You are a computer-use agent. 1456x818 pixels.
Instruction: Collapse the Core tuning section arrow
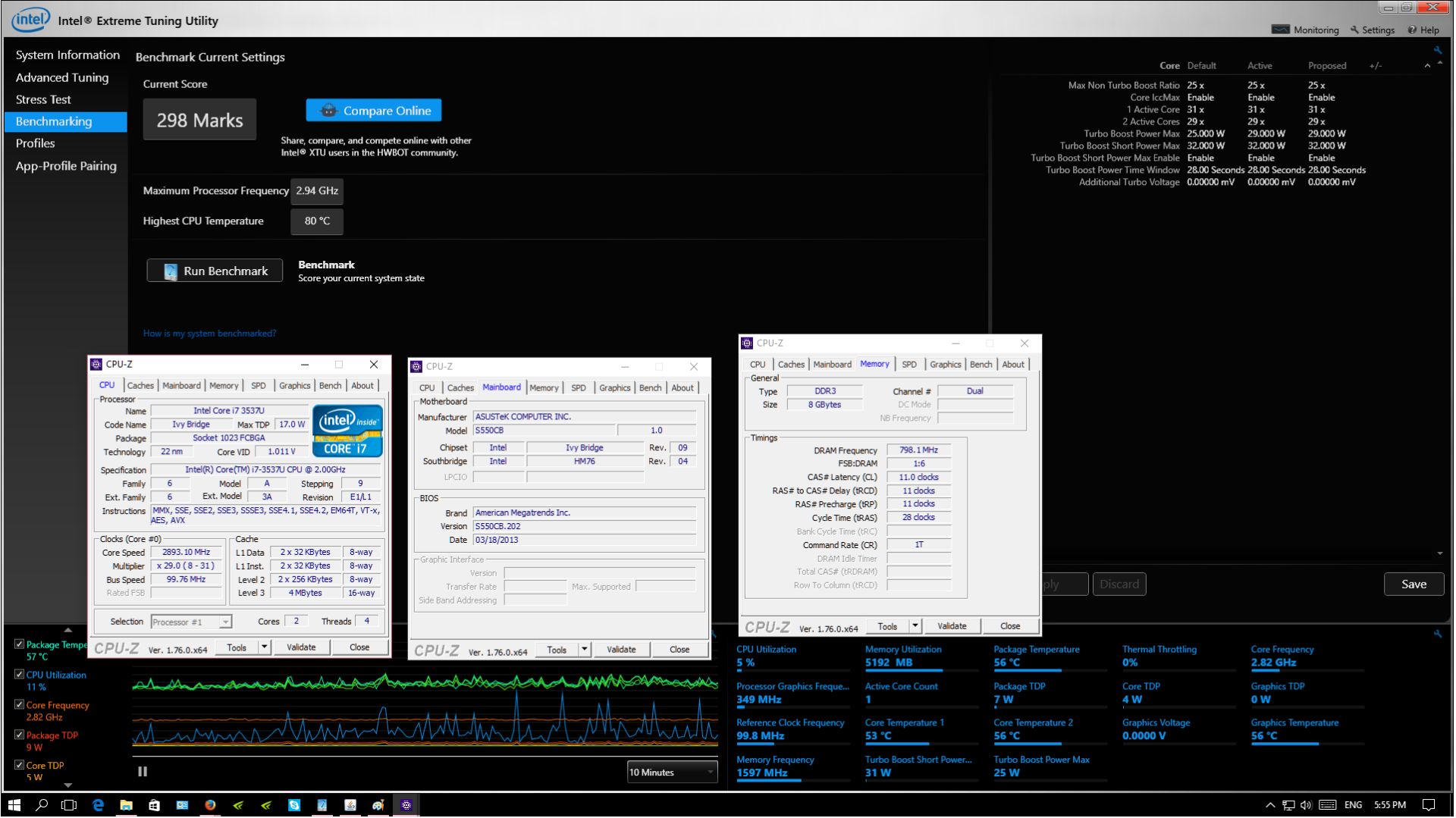[x=1427, y=66]
